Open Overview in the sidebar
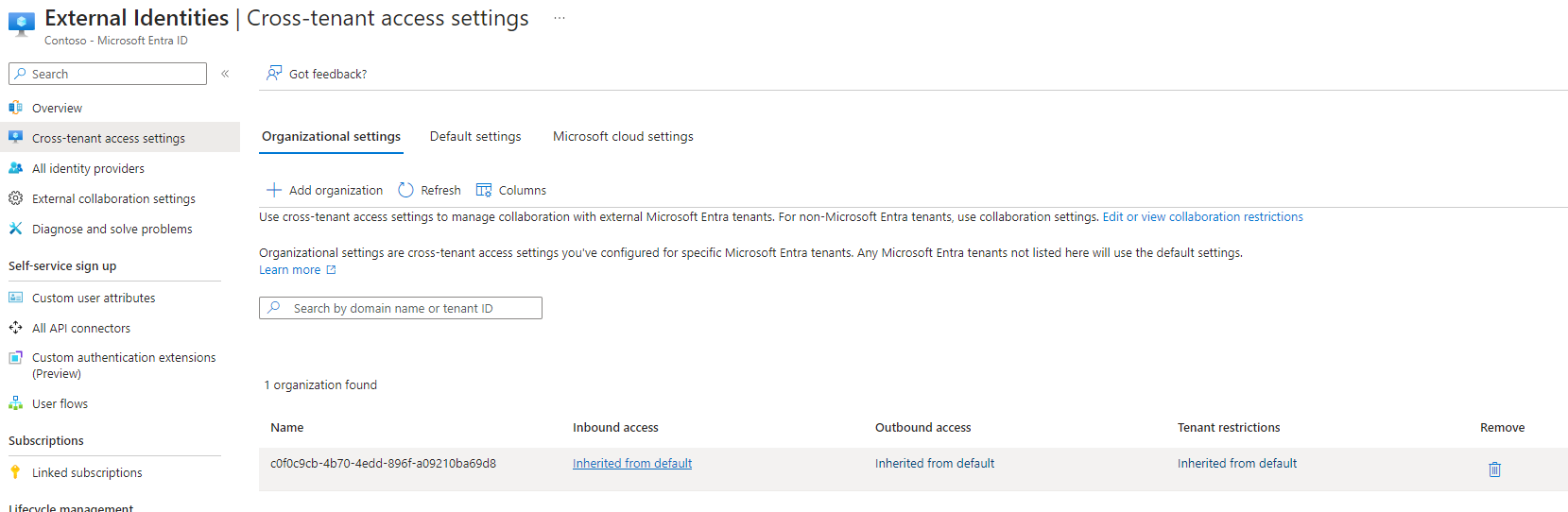Image resolution: width=1568 pixels, height=512 pixels. 57,108
